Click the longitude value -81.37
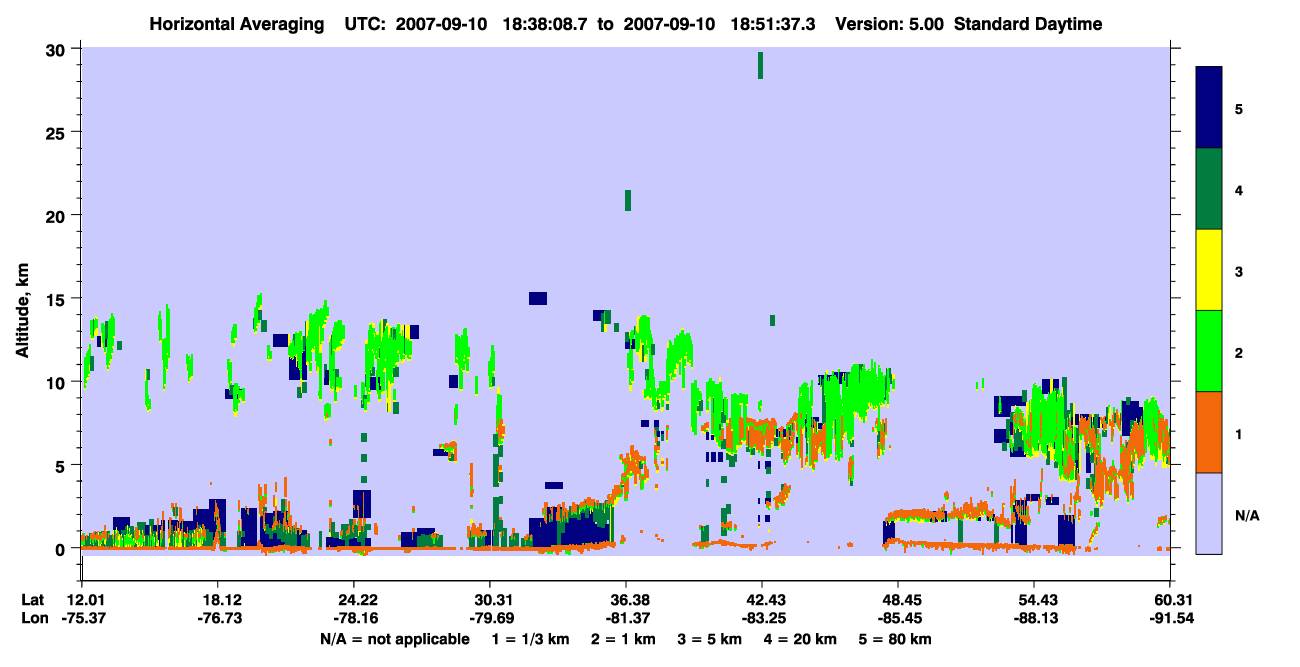Image resolution: width=1300 pixels, height=667 pixels. [625, 618]
